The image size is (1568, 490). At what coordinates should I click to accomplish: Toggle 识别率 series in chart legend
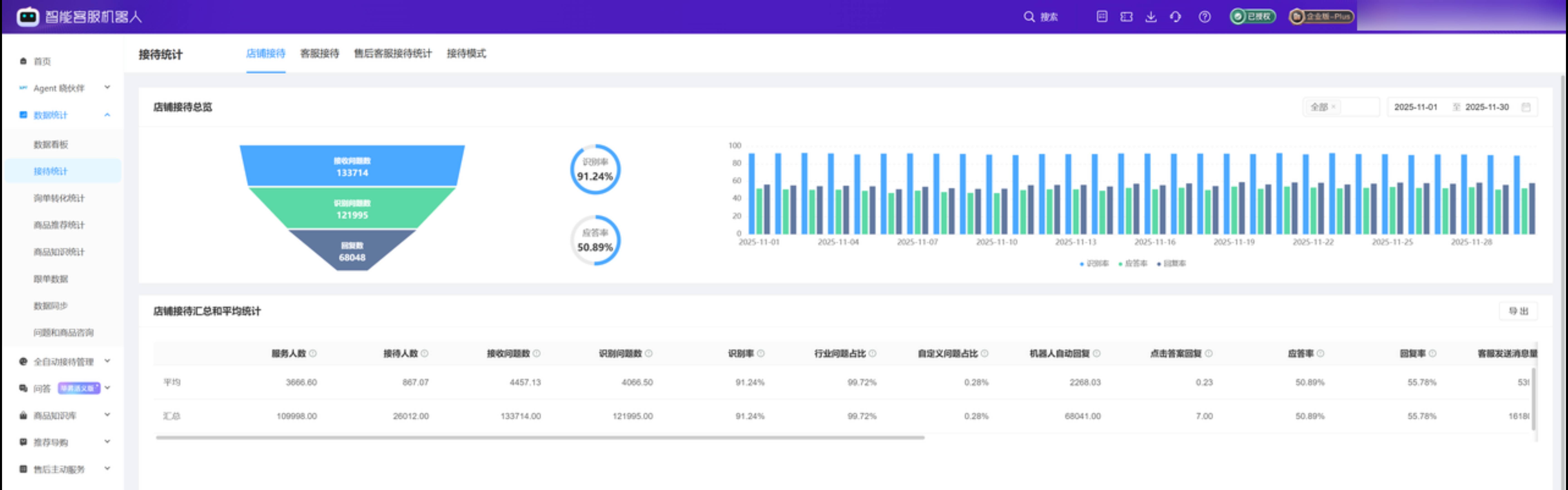(x=1094, y=264)
